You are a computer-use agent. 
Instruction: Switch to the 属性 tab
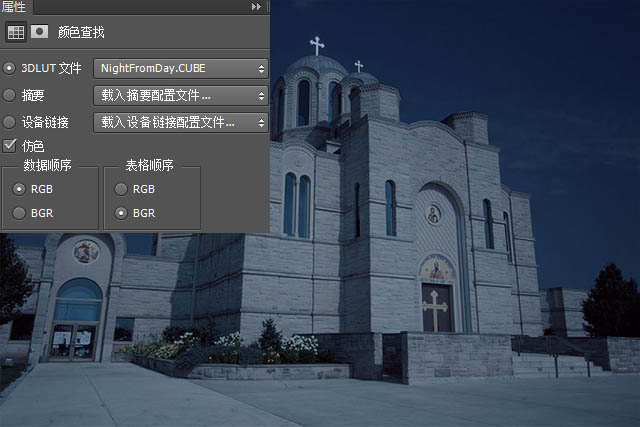[x=14, y=6]
